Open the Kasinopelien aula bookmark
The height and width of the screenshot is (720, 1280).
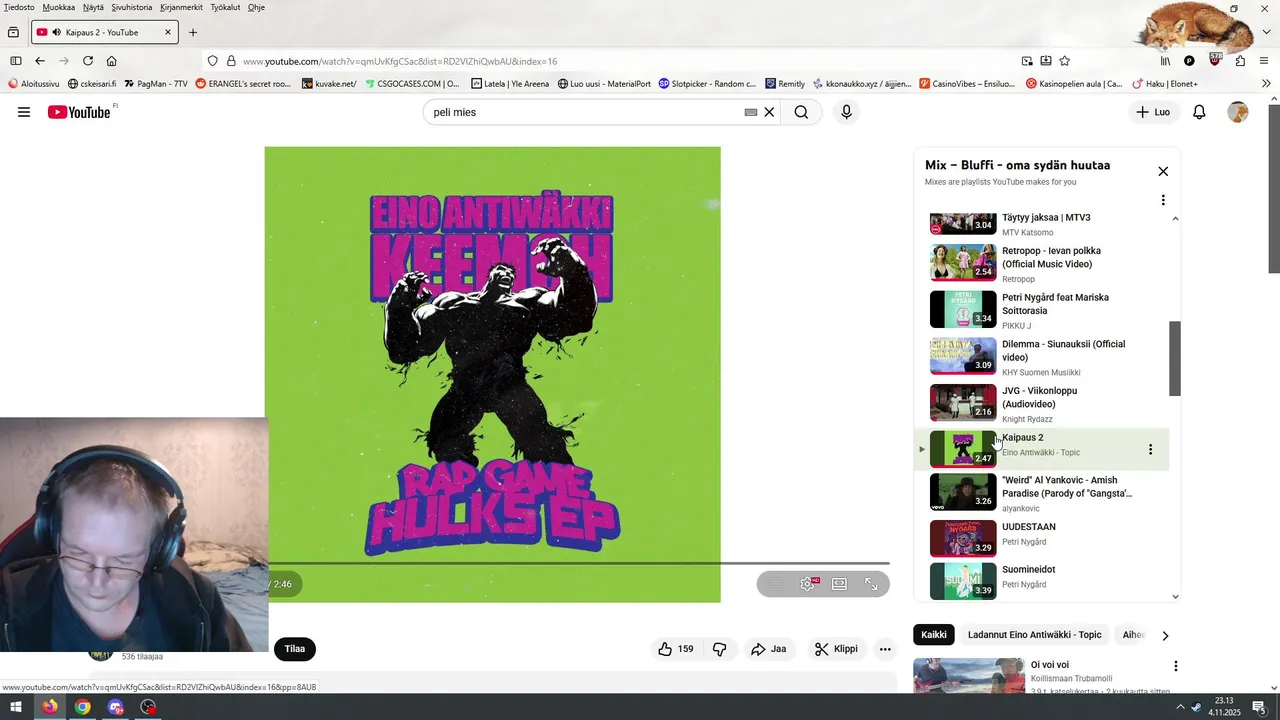pyautogui.click(x=1074, y=84)
